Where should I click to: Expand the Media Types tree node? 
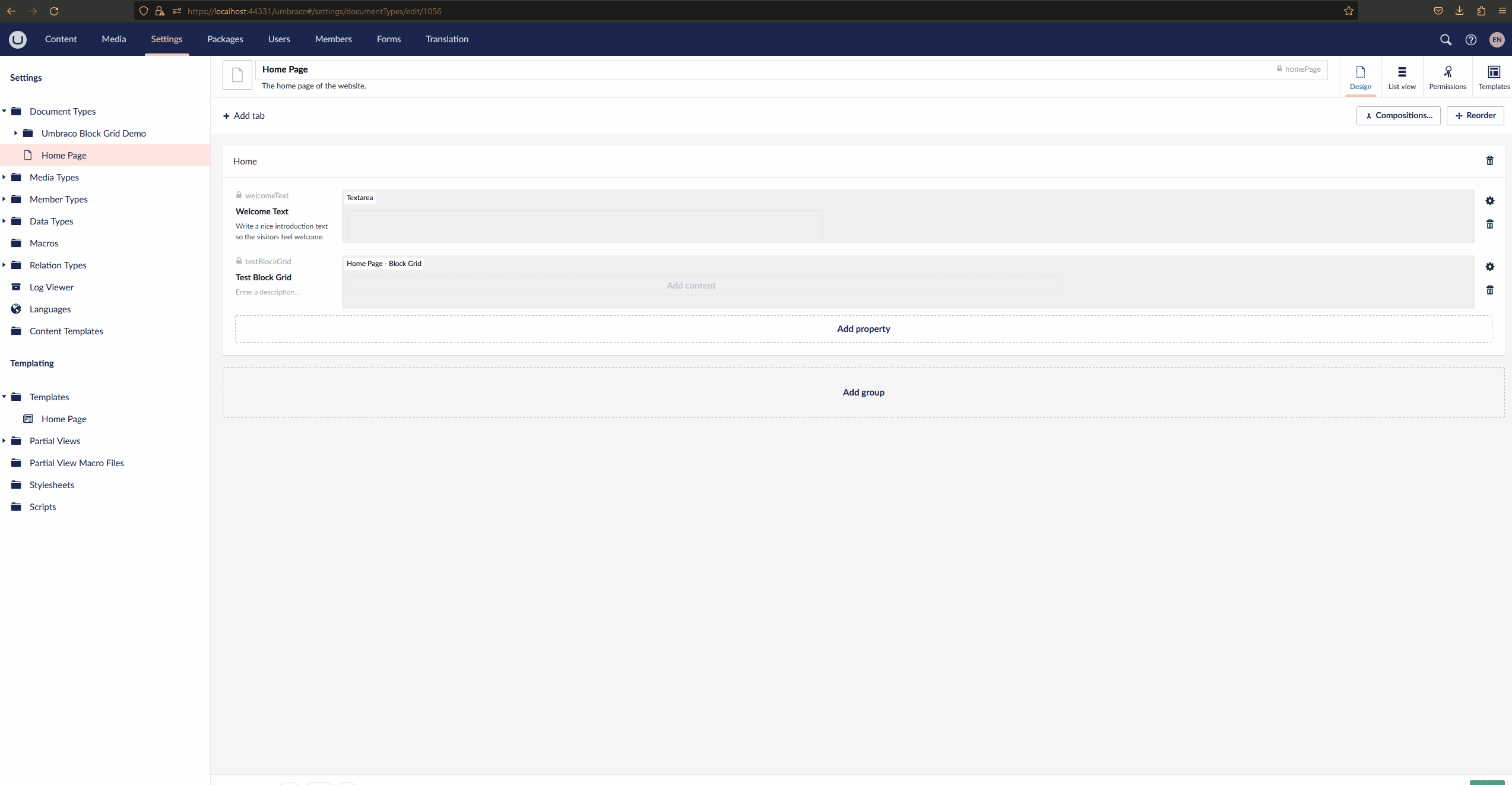[x=4, y=176]
